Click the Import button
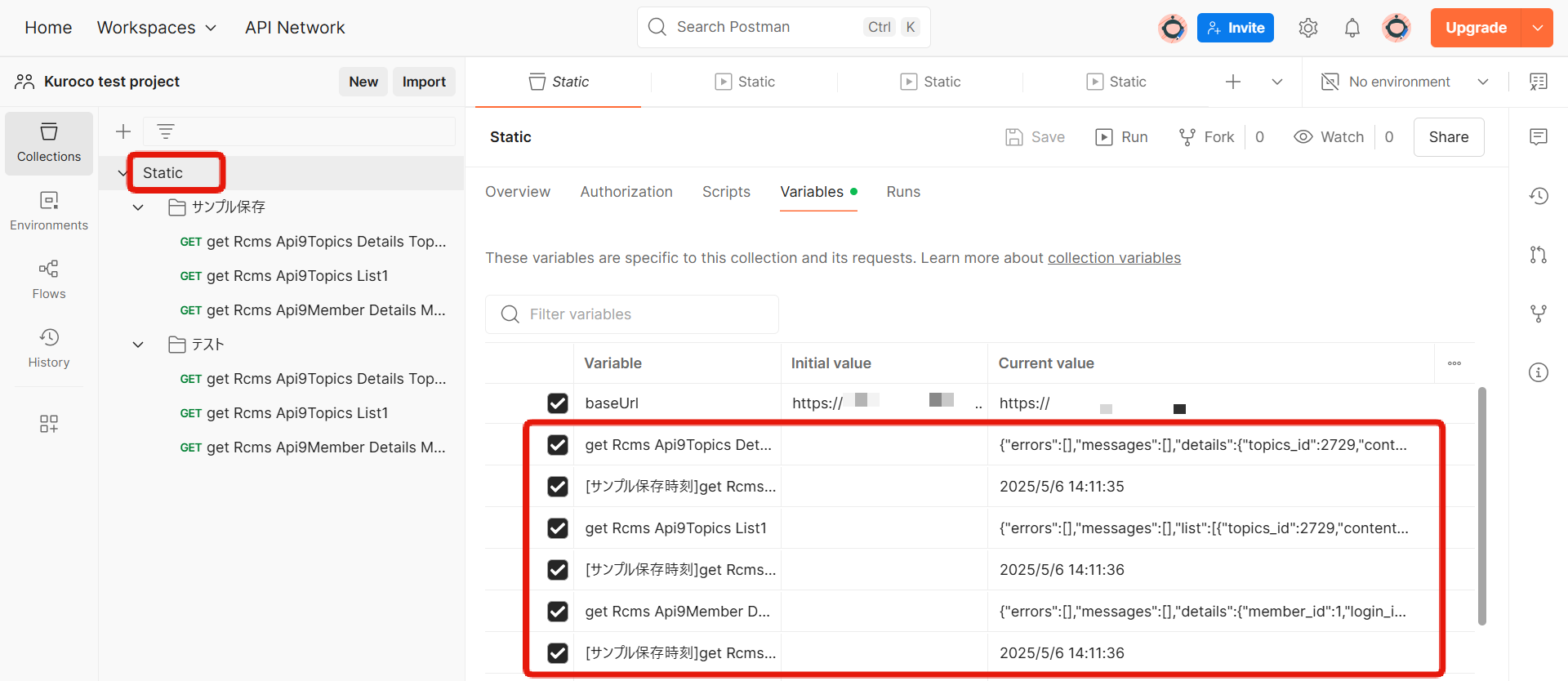The width and height of the screenshot is (1568, 681). point(424,82)
